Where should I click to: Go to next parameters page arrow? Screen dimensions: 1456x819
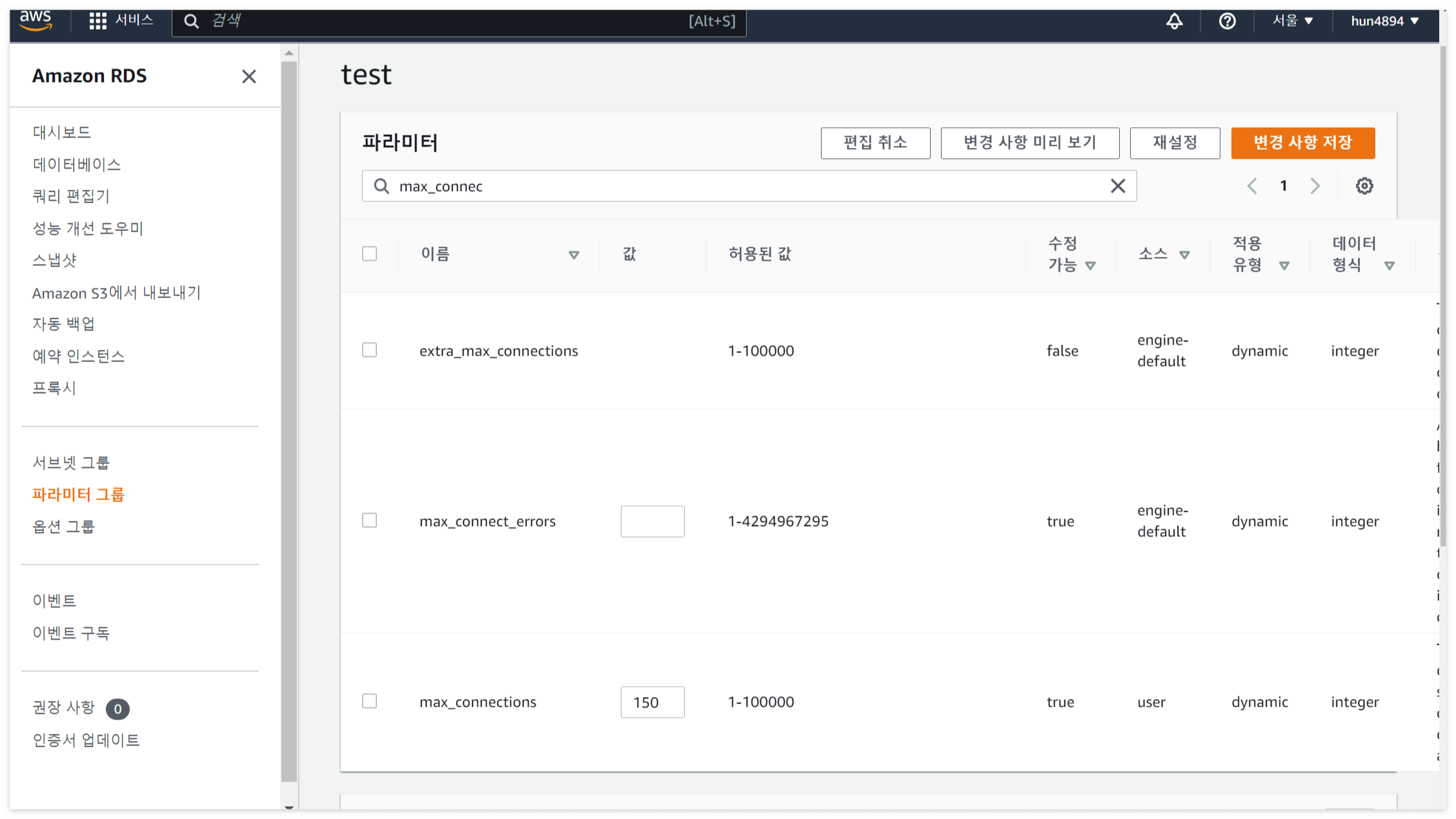coord(1315,186)
